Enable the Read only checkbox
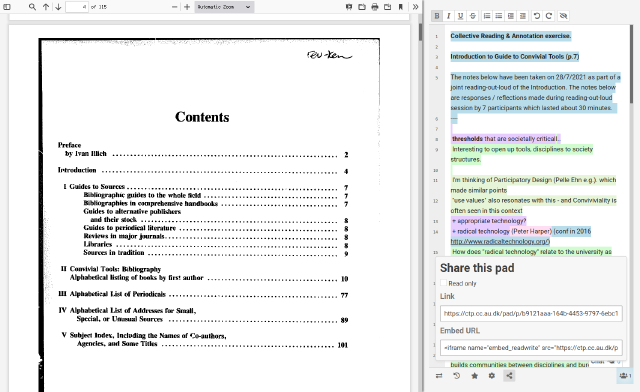The width and height of the screenshot is (640, 392). tap(444, 283)
